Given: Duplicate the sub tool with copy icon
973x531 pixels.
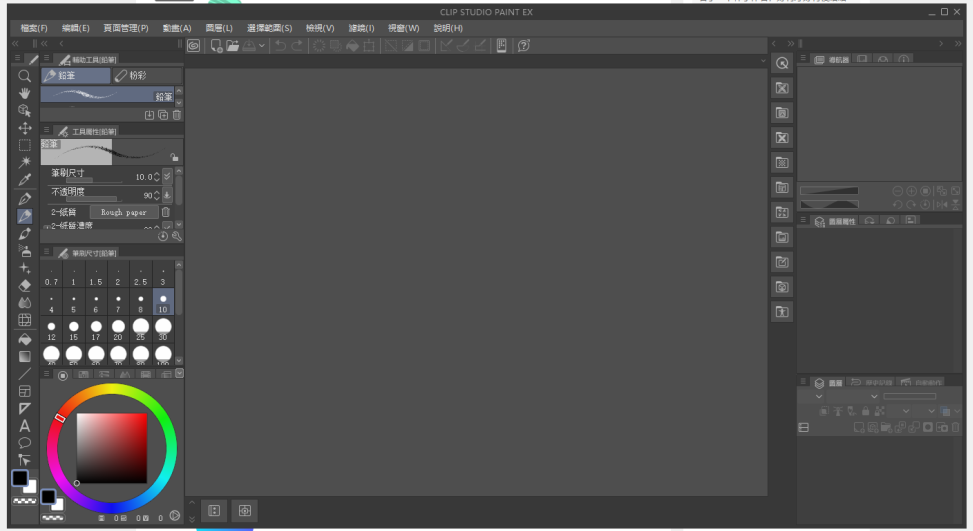Looking at the screenshot, I should tap(163, 115).
